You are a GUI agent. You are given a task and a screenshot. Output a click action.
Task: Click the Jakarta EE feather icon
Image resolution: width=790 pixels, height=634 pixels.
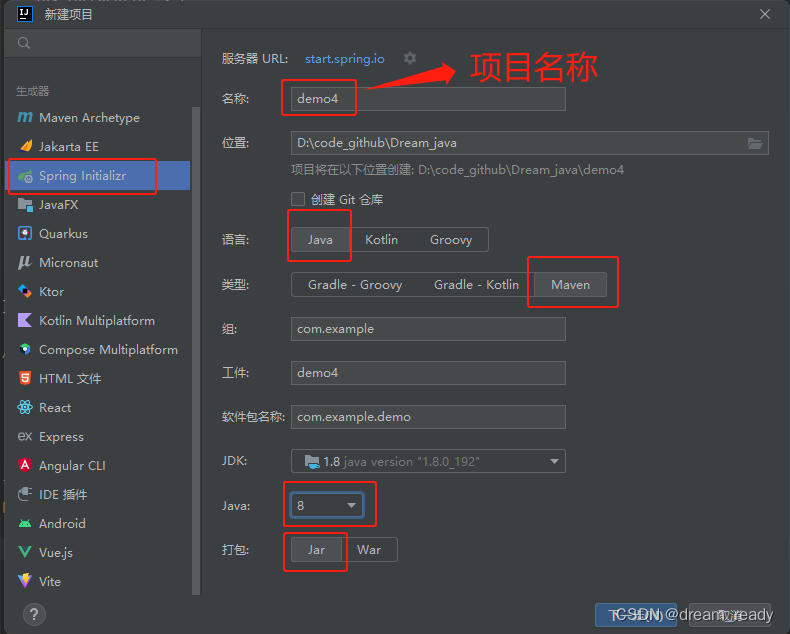click(25, 146)
